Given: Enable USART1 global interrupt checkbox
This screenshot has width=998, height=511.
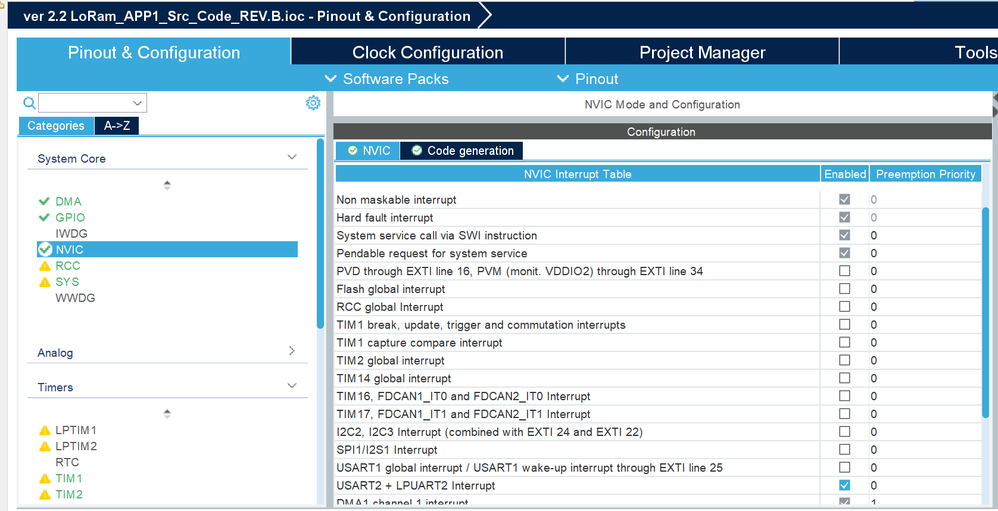Looking at the screenshot, I should pos(844,467).
